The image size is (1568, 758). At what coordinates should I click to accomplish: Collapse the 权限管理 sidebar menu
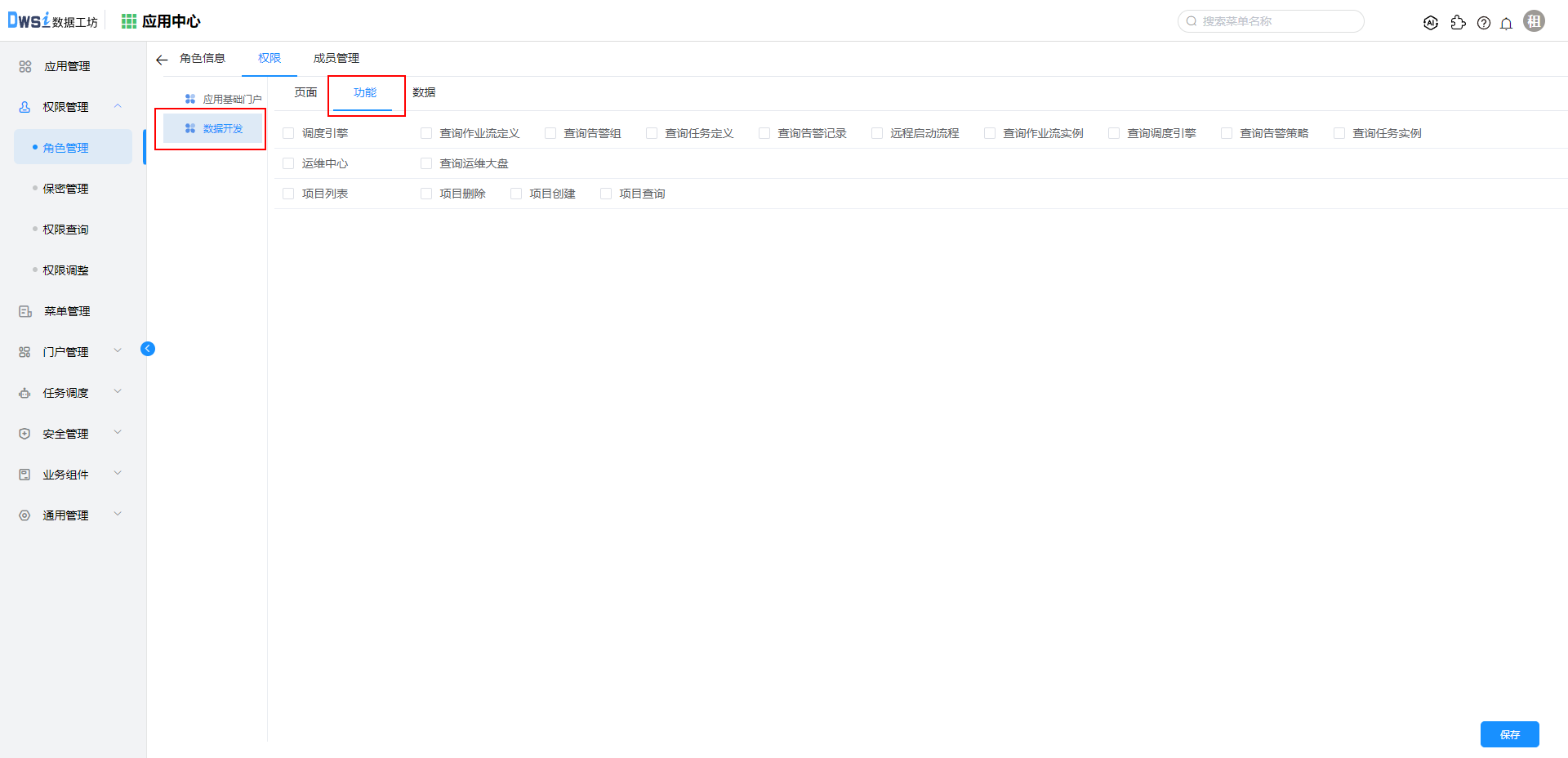[118, 106]
